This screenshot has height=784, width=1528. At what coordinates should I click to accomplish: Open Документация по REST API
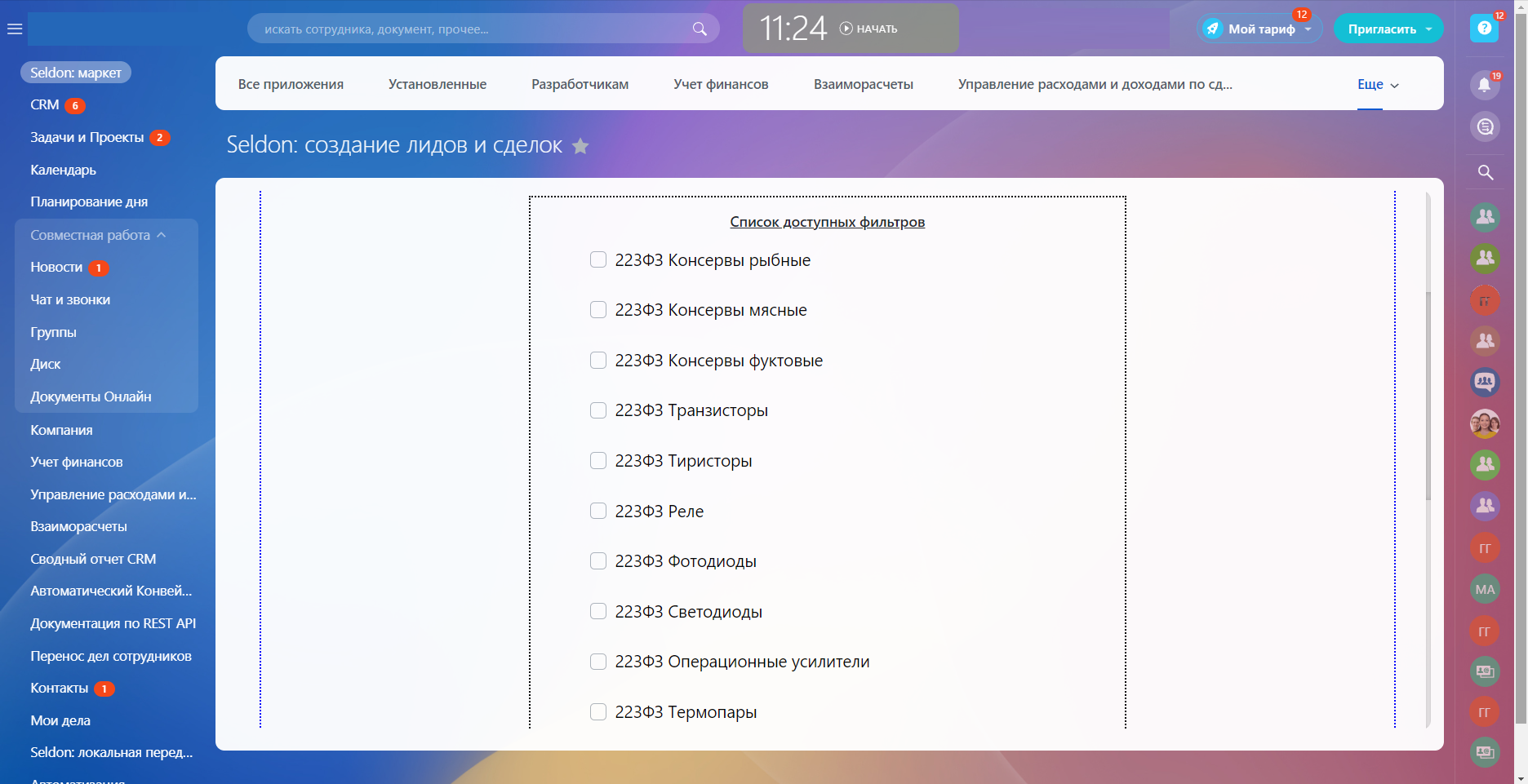tap(113, 623)
